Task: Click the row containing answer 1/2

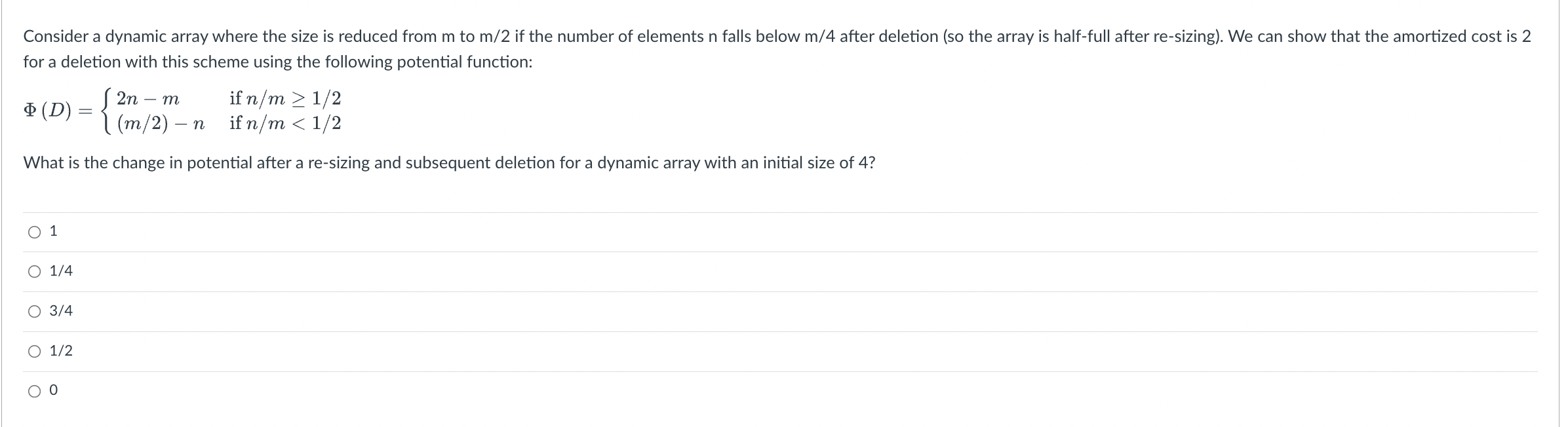Action: pos(780,352)
